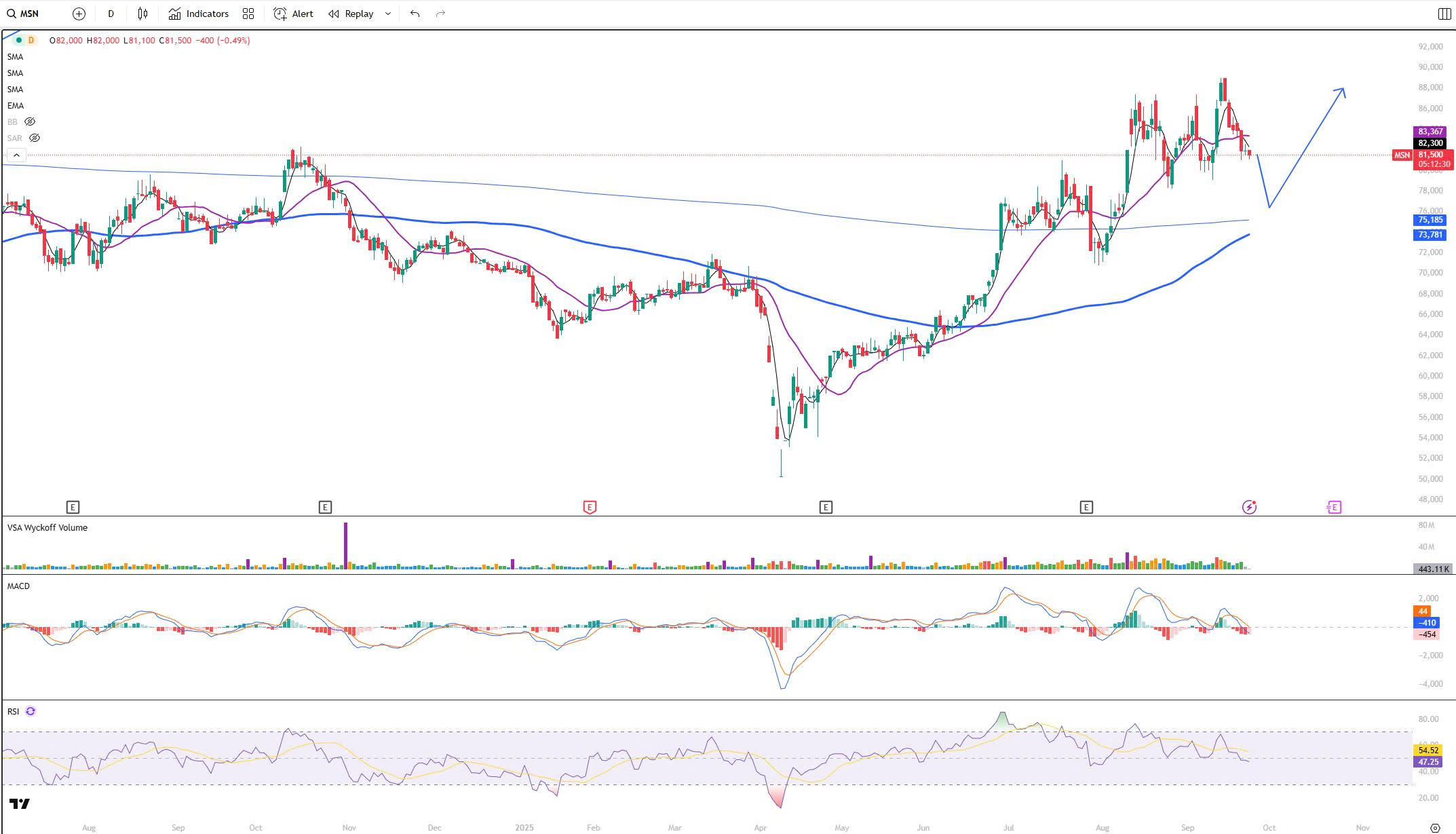The height and width of the screenshot is (834, 1456).
Task: Click the red earnings marker in January
Action: tap(589, 507)
